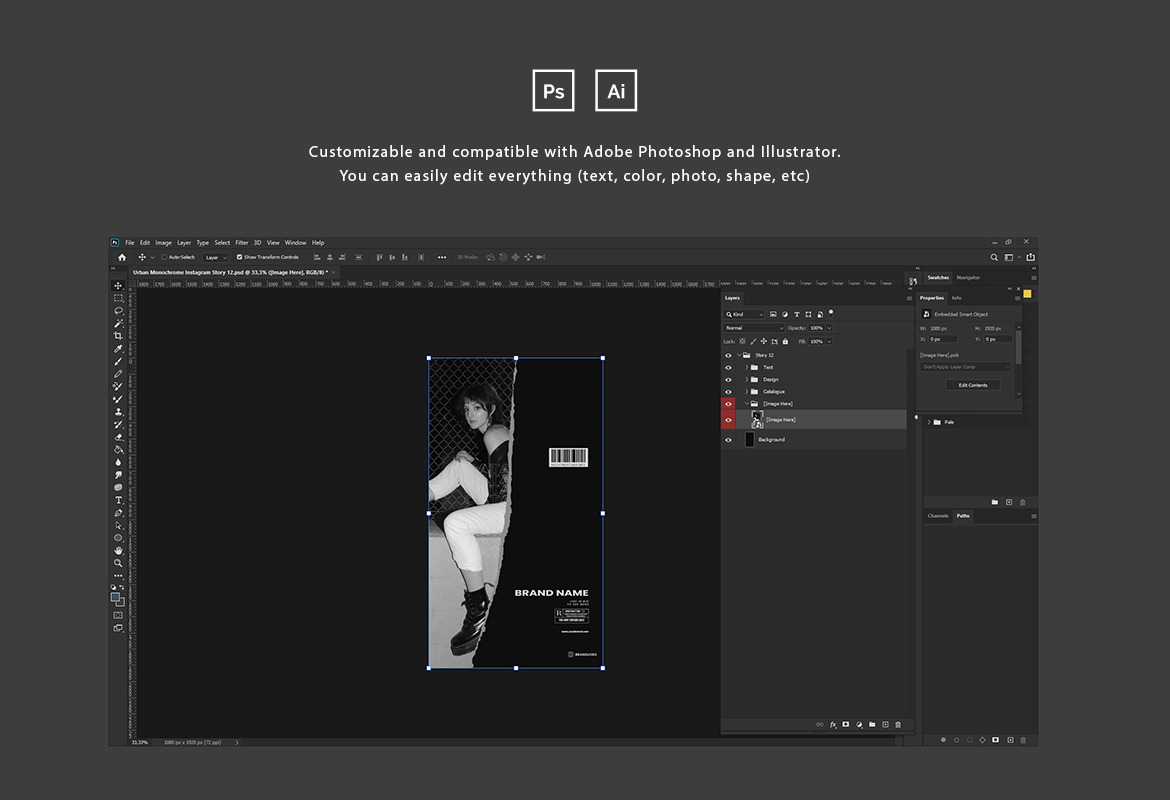The height and width of the screenshot is (800, 1170).
Task: Create new adjustment layer icon
Action: tap(859, 725)
